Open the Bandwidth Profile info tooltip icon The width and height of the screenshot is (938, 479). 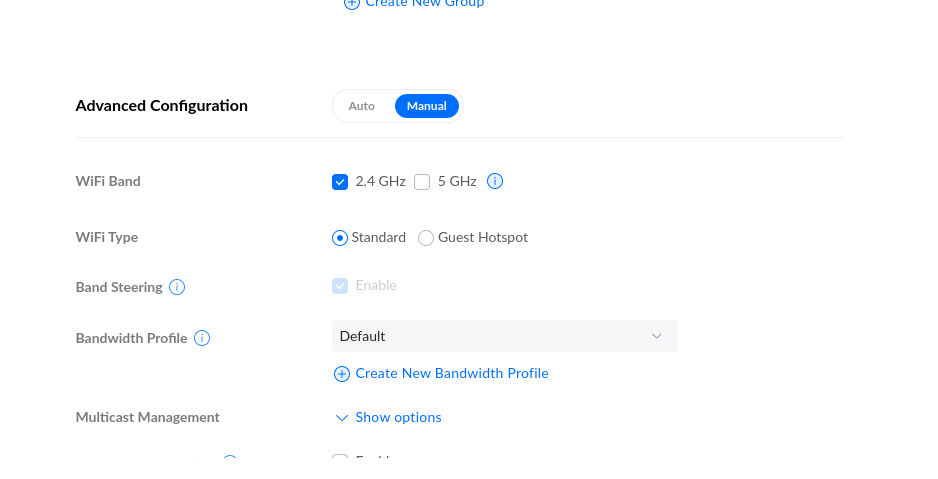pyautogui.click(x=202, y=338)
